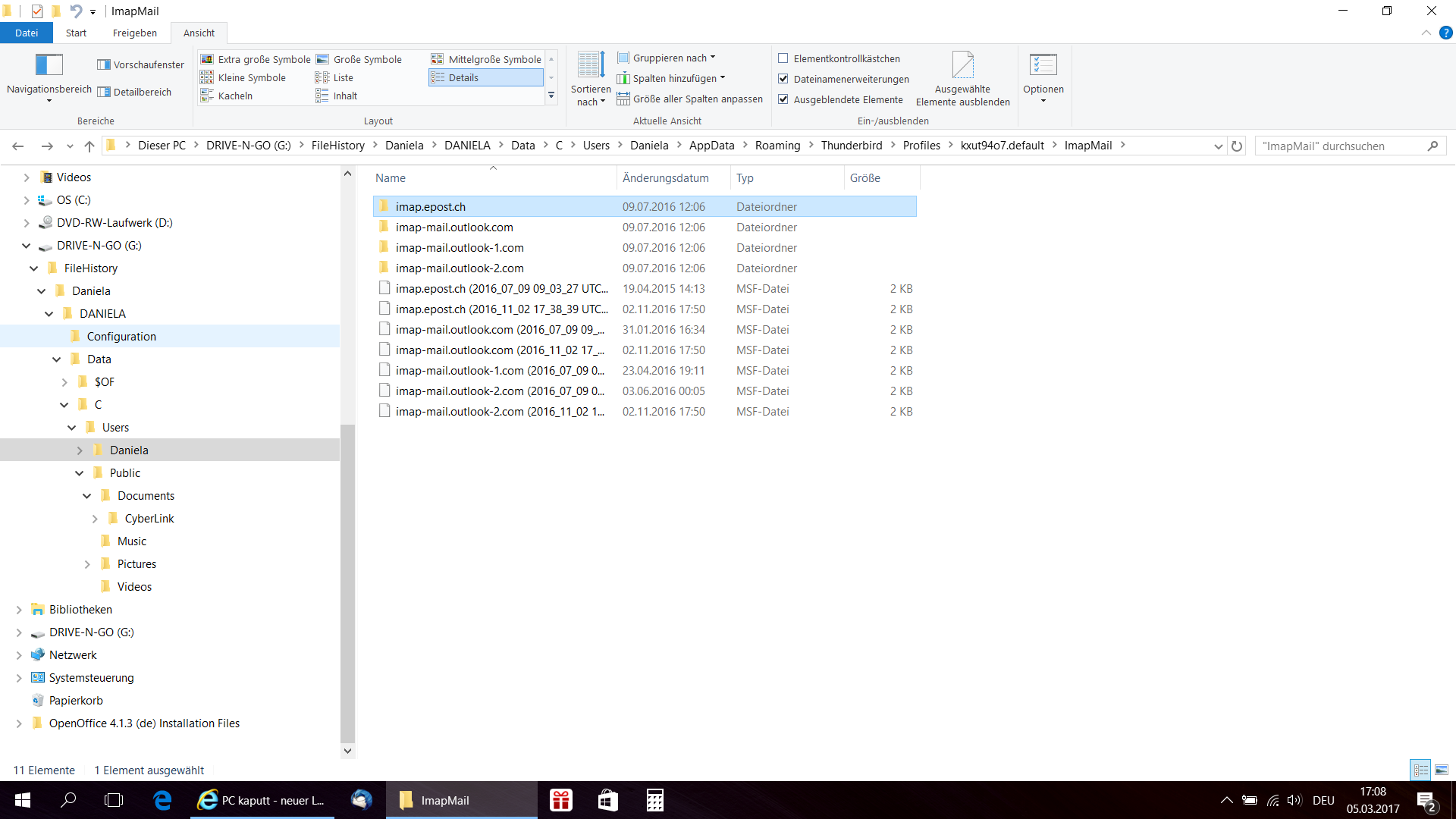Uncheck Dateinamenerweiterungen checkbox
Image resolution: width=1456 pixels, height=819 pixels.
coord(783,79)
